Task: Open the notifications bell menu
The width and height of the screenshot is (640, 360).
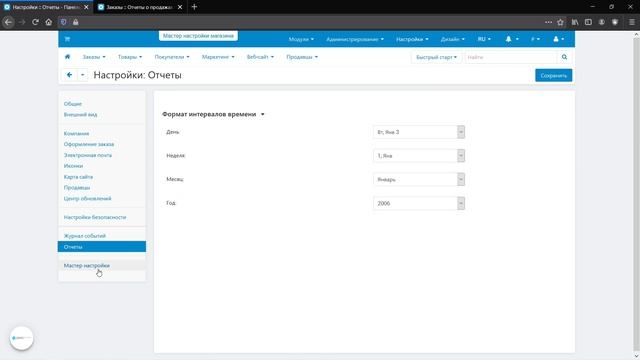Action: pos(512,39)
